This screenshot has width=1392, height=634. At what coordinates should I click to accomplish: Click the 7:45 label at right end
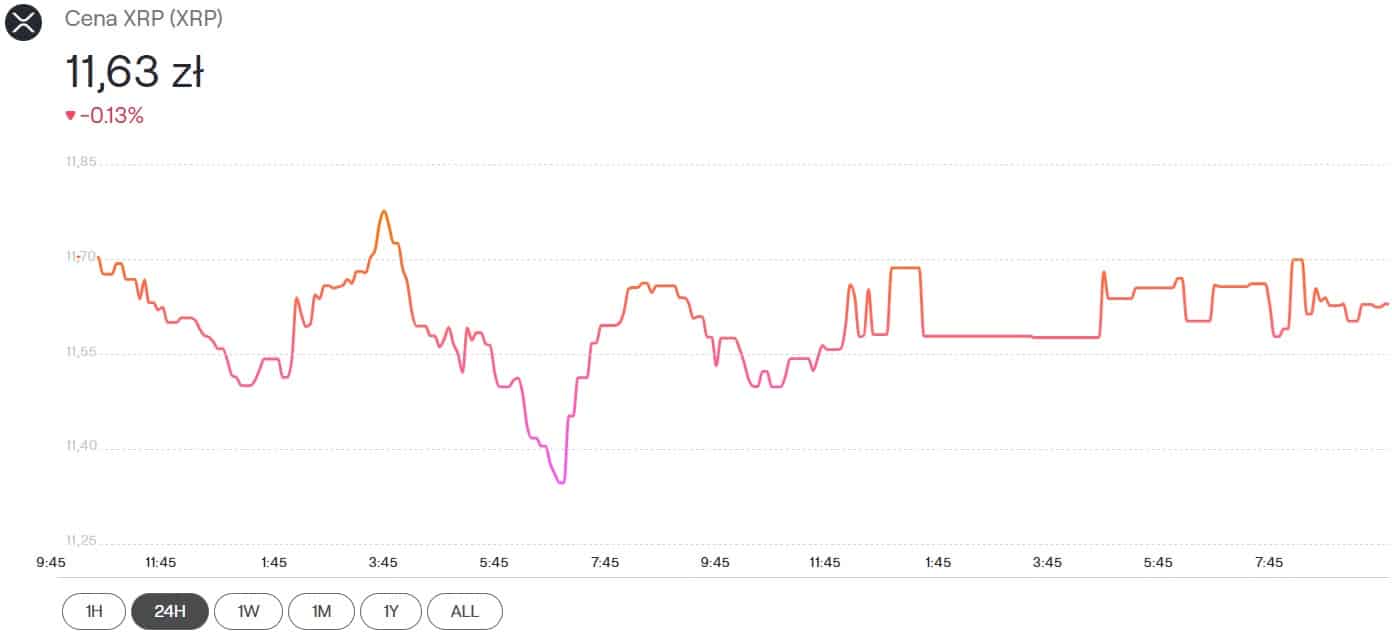(x=1268, y=562)
